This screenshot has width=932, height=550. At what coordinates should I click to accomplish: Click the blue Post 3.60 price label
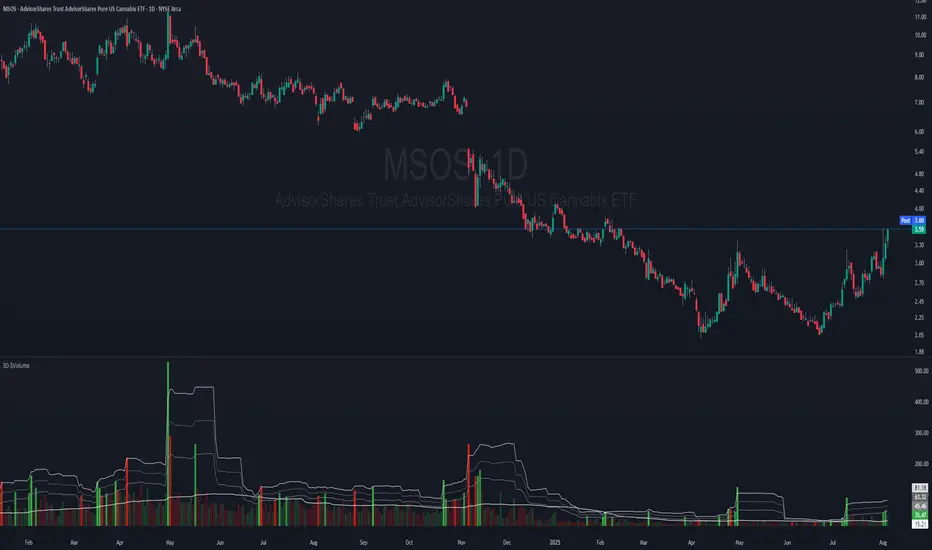click(x=912, y=221)
